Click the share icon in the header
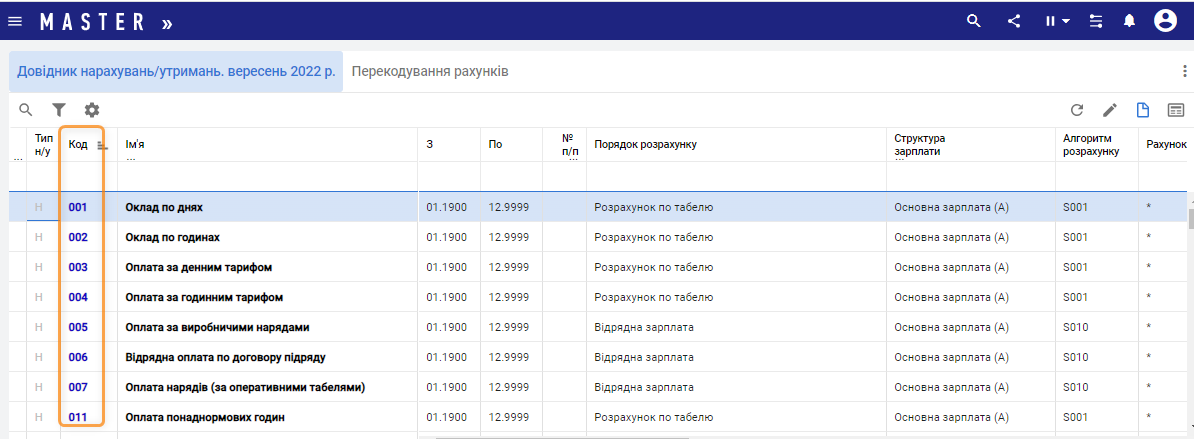Screen dimensions: 1194x439 (x=1014, y=21)
